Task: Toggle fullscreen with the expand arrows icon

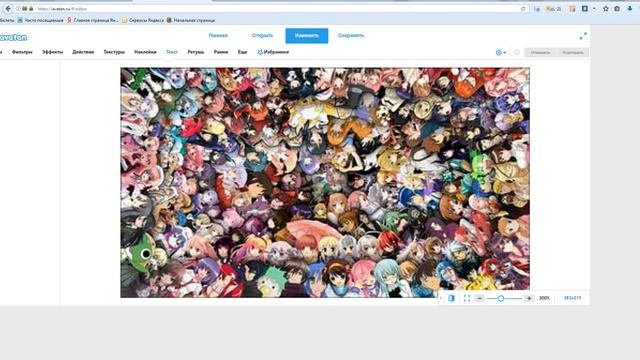Action: (583, 36)
